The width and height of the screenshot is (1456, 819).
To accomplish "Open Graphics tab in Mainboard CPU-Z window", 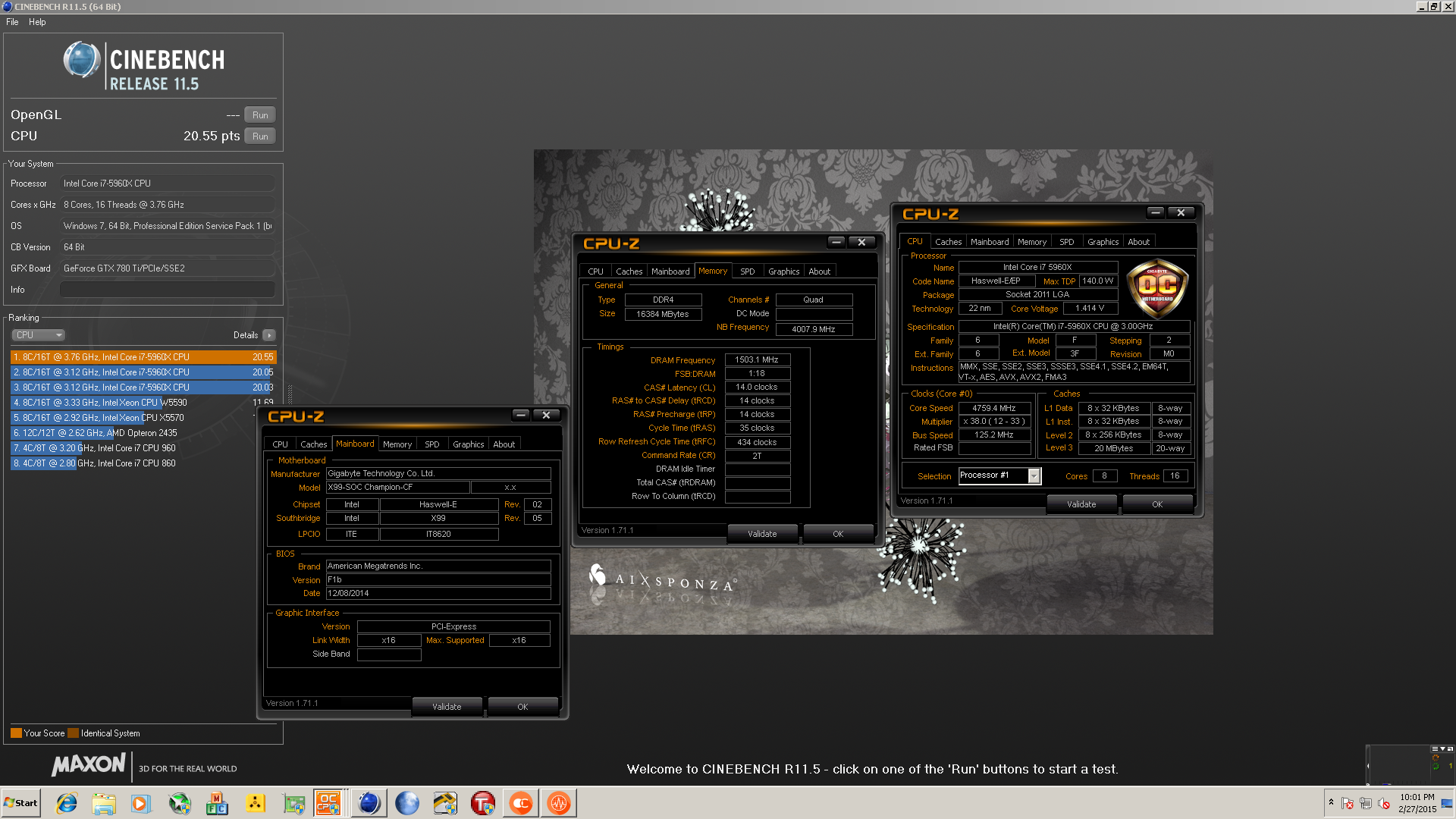I will click(468, 444).
